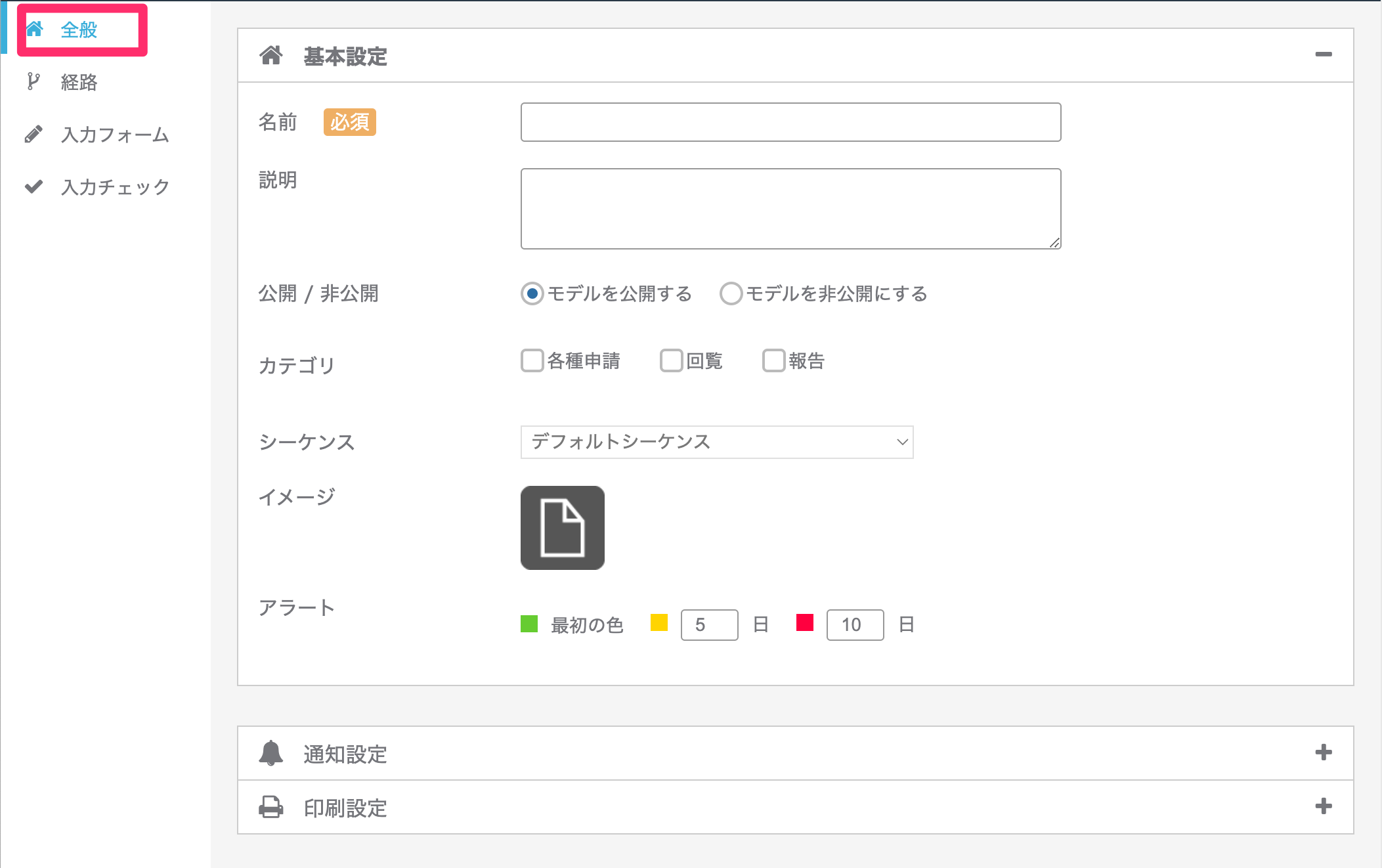Click the document image thumbnail
This screenshot has width=1382, height=868.
point(563,528)
